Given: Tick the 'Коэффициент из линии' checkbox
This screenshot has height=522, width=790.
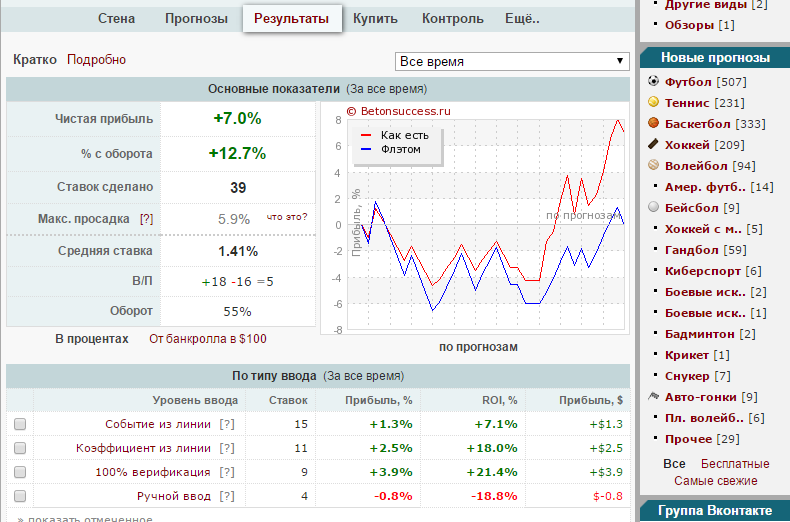Looking at the screenshot, I should 20,448.
